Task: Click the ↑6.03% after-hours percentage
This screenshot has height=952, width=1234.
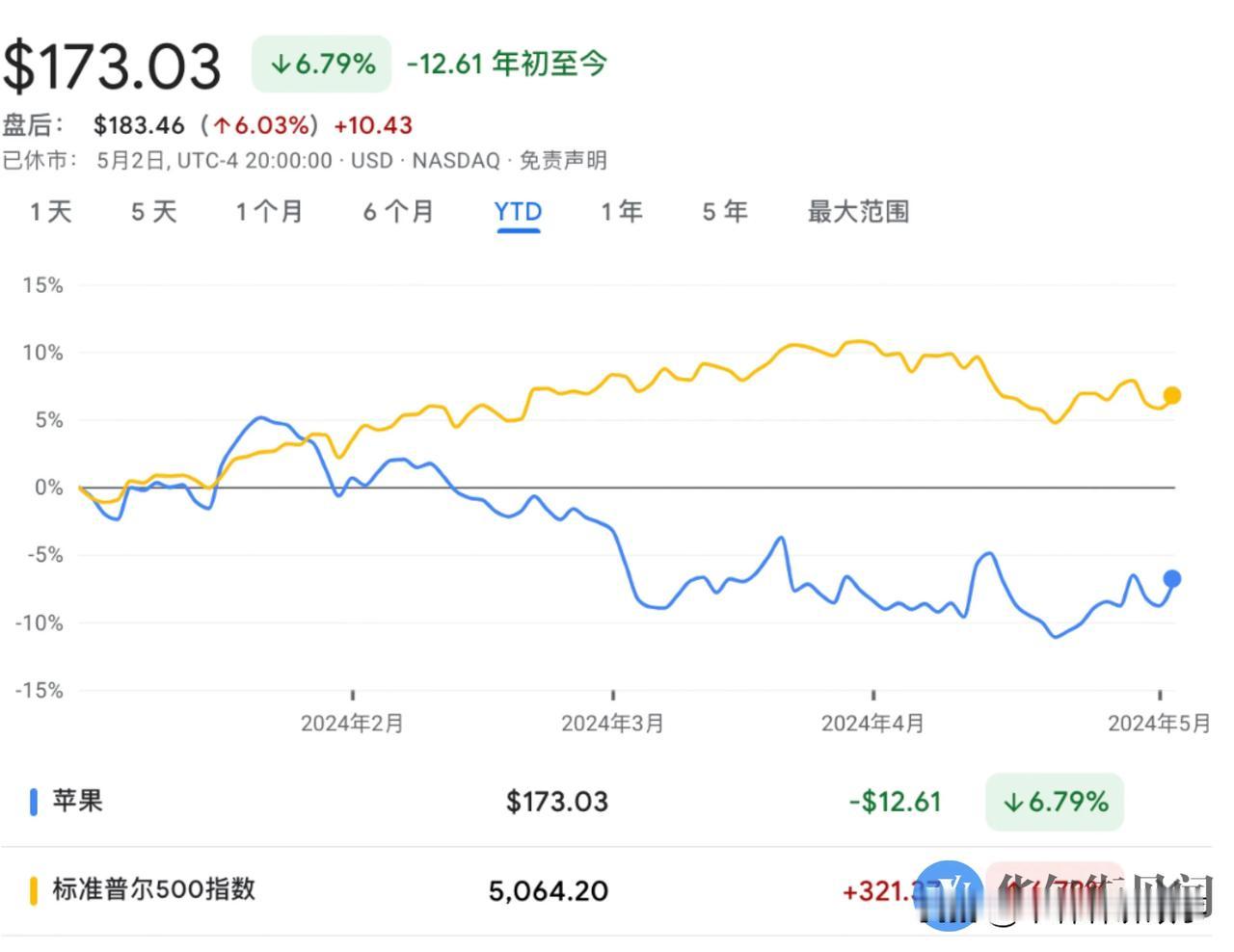Action: coord(262,125)
